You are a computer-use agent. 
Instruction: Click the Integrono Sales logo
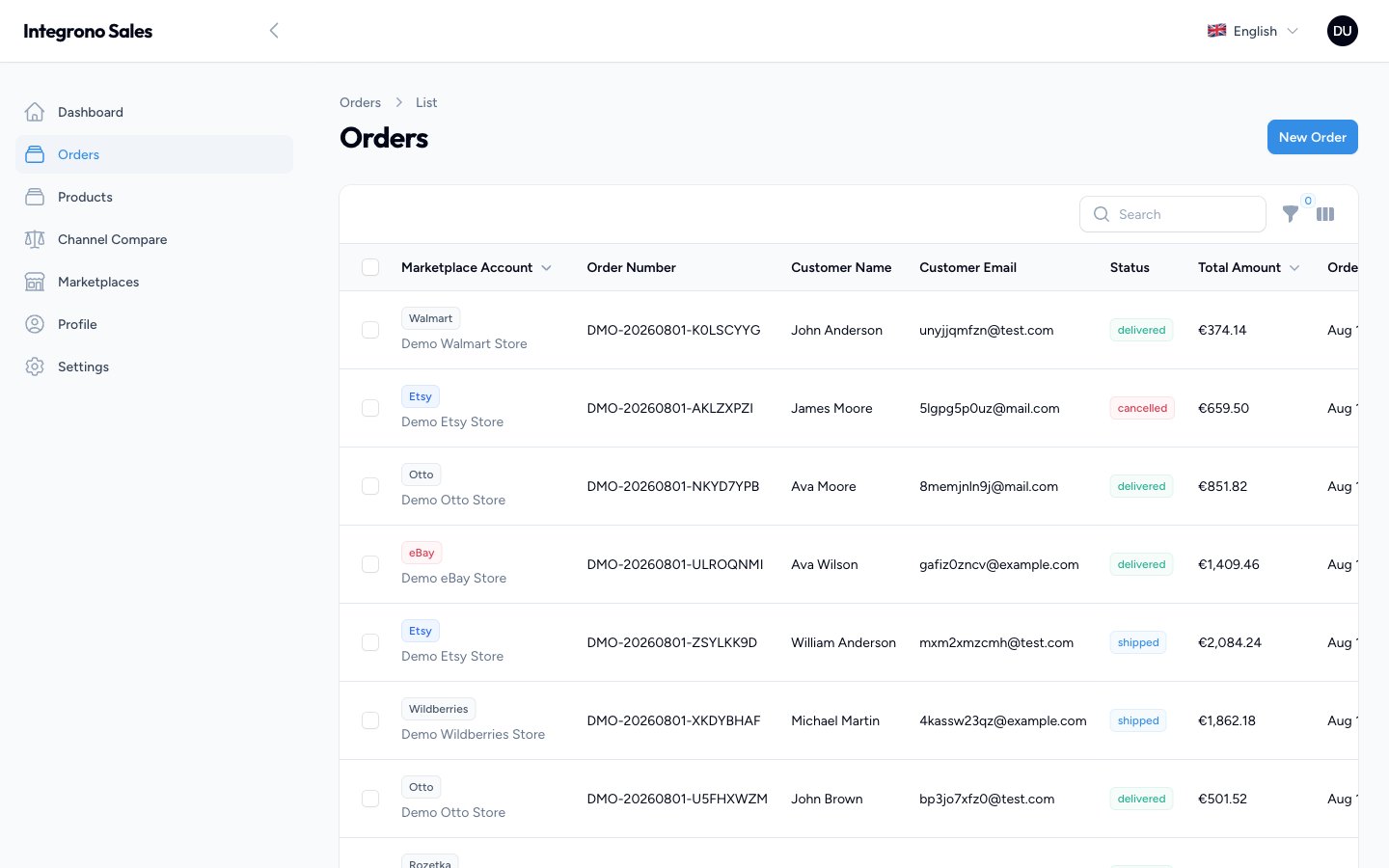88,31
